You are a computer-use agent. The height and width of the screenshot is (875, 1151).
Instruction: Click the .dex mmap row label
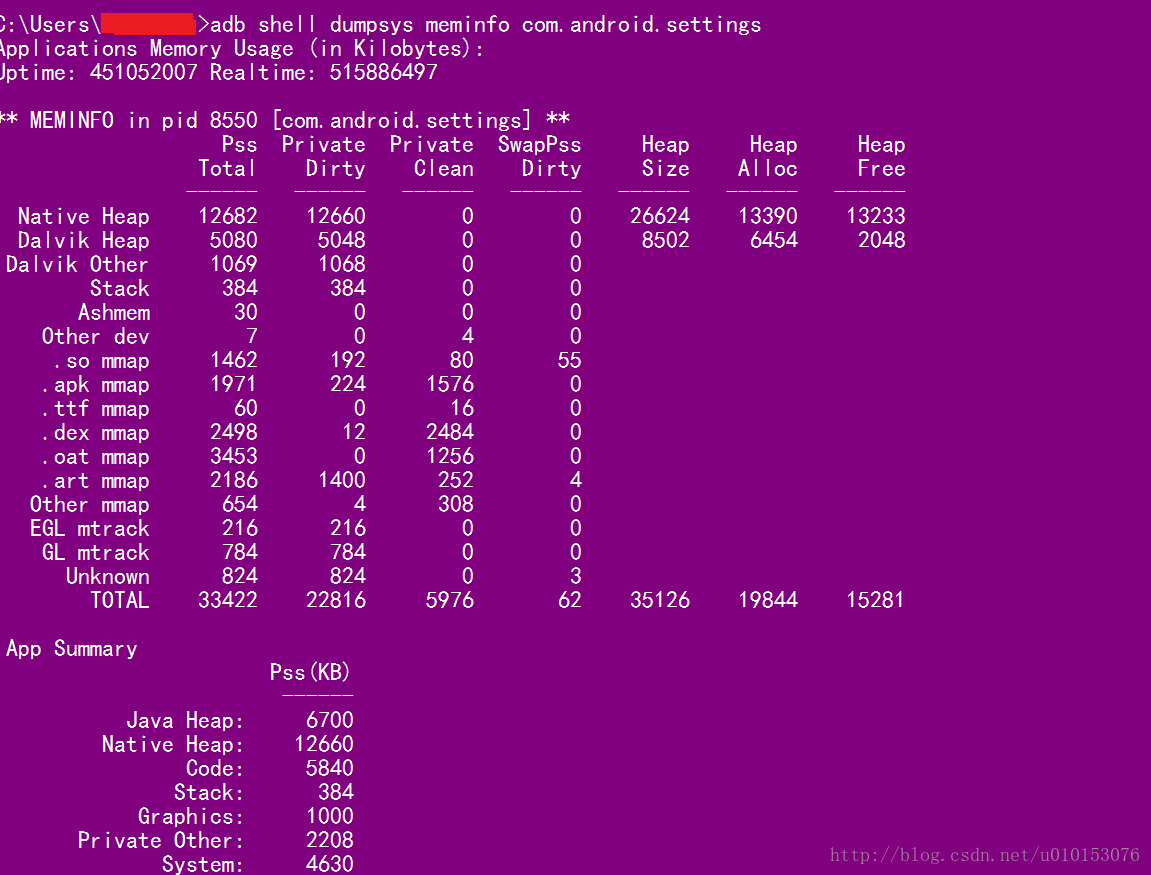pyautogui.click(x=95, y=433)
